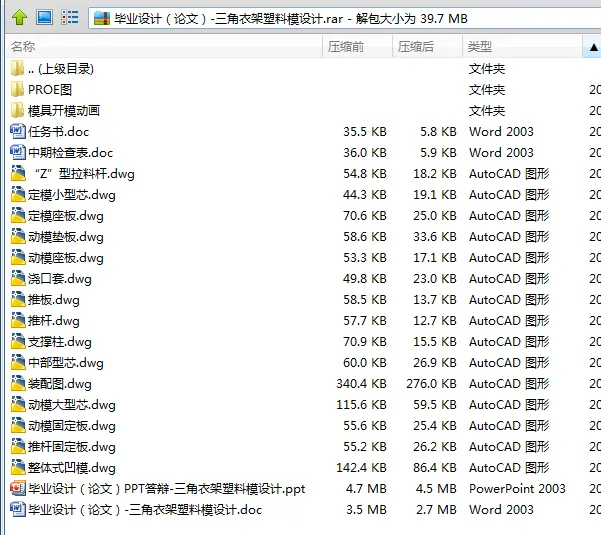The width and height of the screenshot is (601, 535).
Task: Select the DWG icon of 推杆.dwg
Action: coord(18,320)
